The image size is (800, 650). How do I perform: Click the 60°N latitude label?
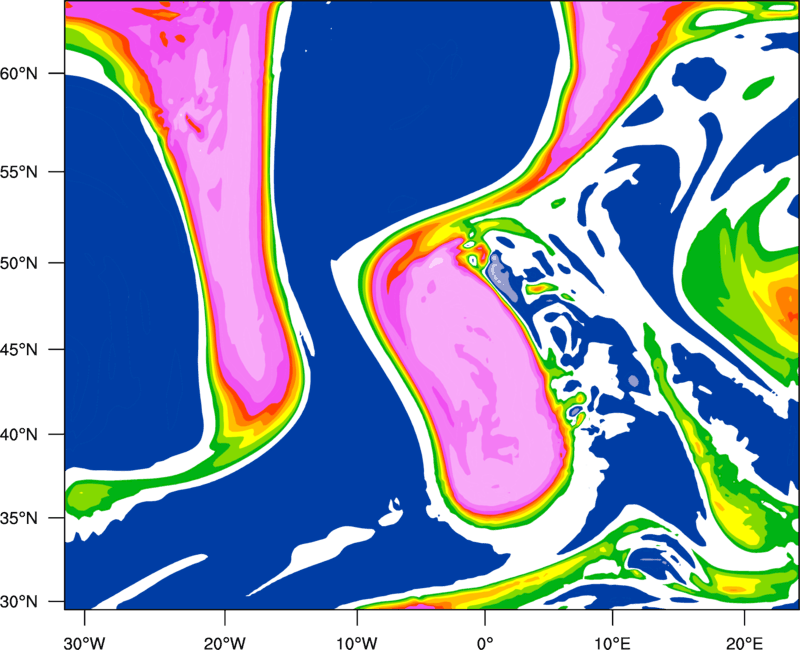(x=19, y=74)
